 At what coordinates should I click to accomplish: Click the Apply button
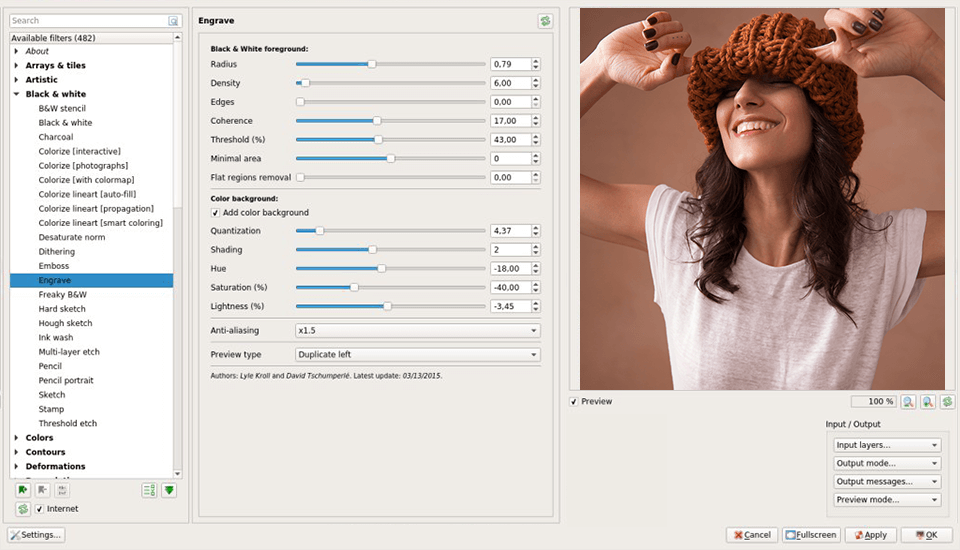click(871, 535)
